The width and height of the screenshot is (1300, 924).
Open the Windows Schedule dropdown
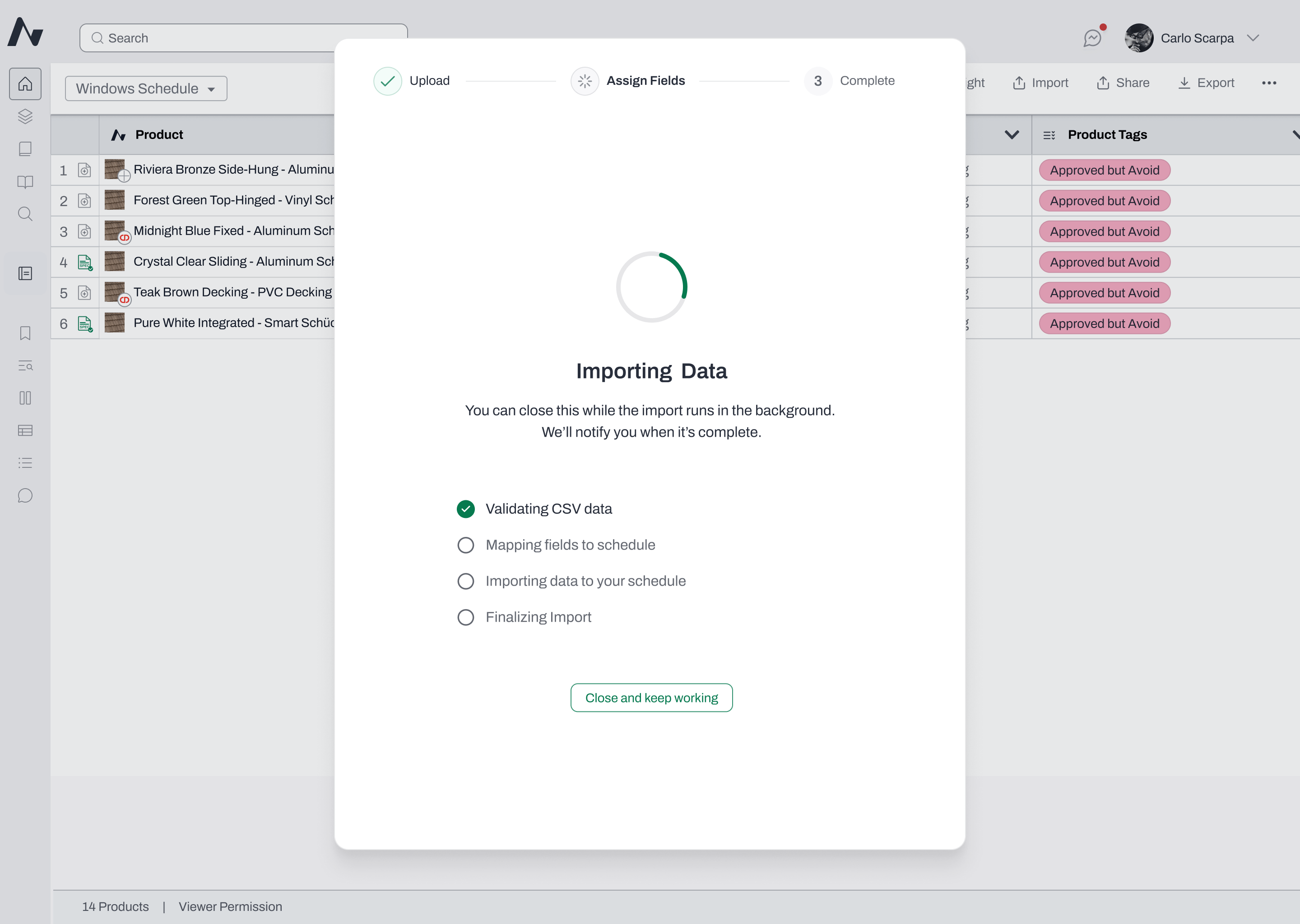coord(146,89)
